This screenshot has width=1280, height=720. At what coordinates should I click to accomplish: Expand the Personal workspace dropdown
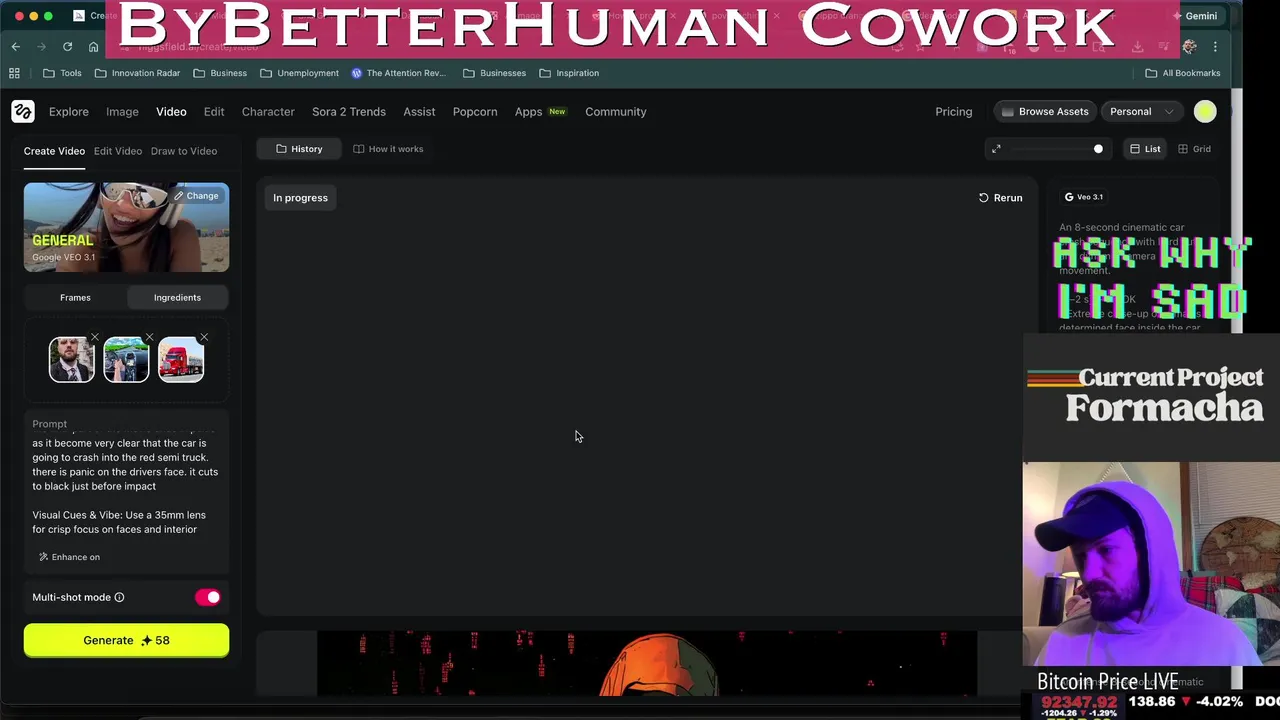click(1141, 112)
